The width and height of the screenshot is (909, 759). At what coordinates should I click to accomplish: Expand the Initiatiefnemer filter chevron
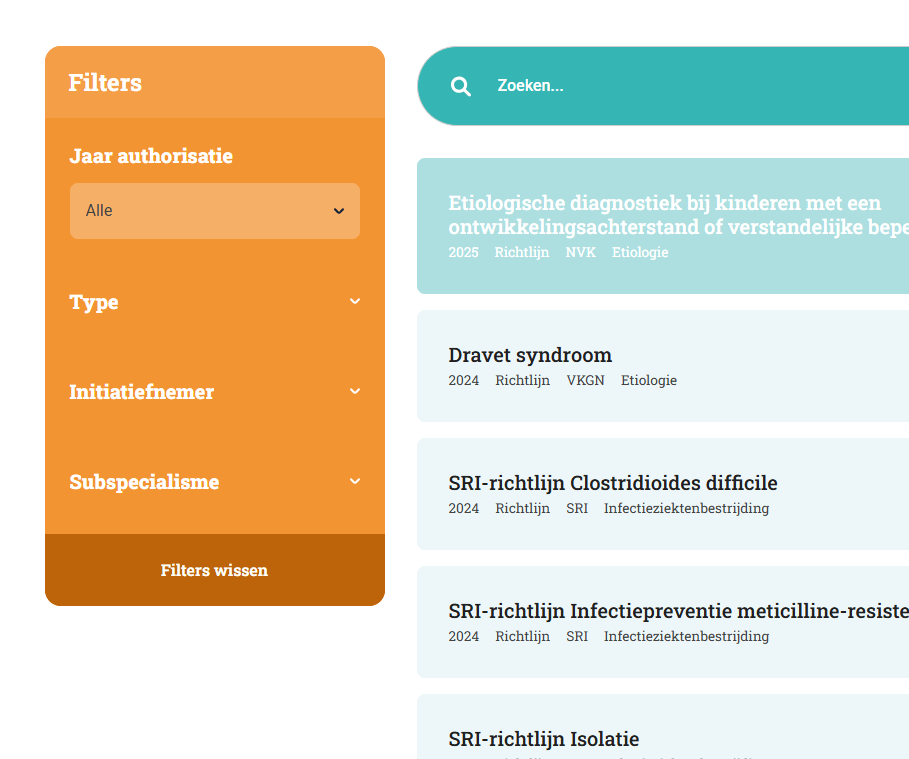tap(355, 392)
